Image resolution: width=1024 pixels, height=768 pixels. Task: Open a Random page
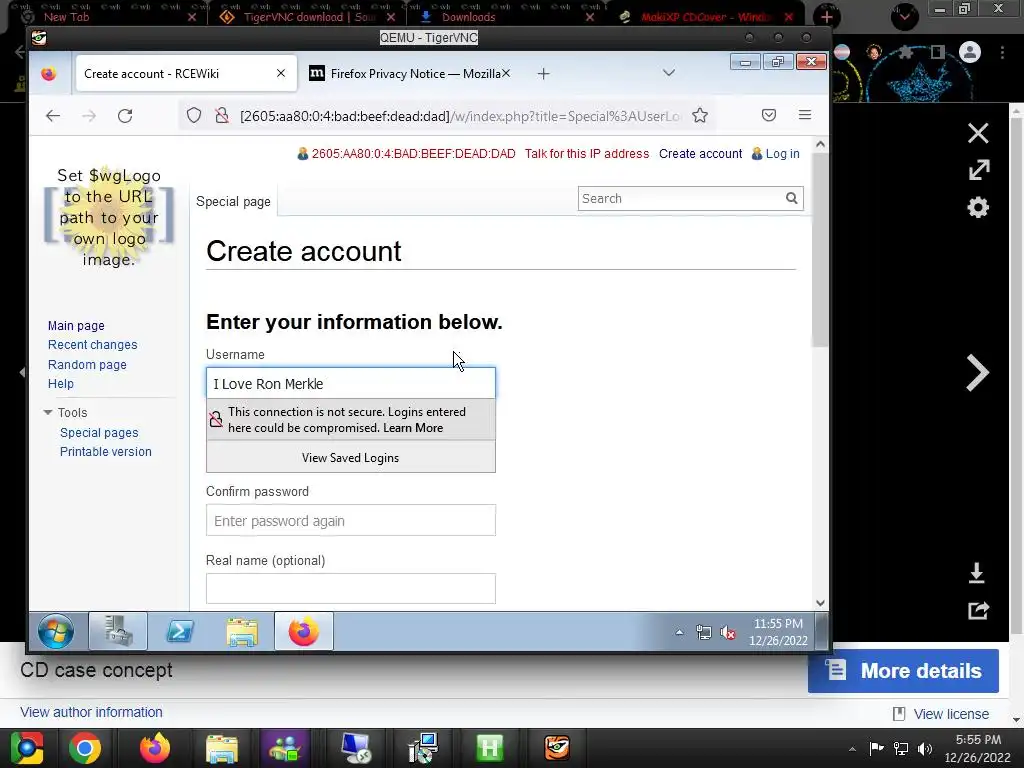tap(87, 365)
